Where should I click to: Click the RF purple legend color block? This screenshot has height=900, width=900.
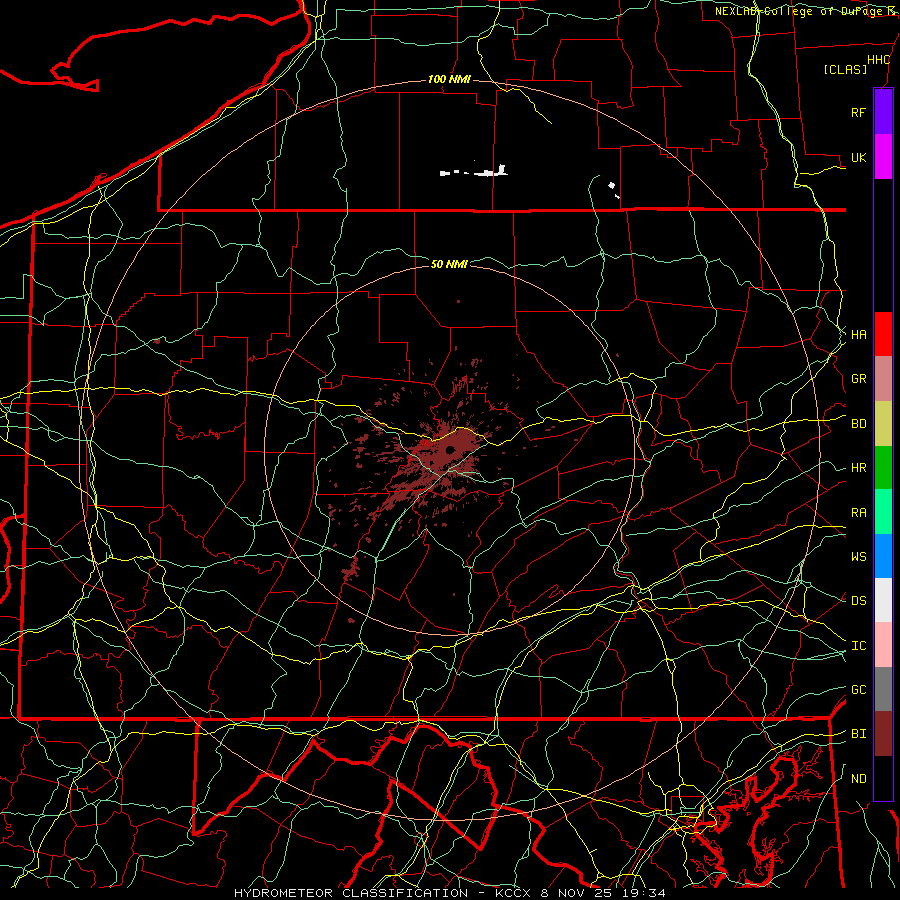coord(883,112)
